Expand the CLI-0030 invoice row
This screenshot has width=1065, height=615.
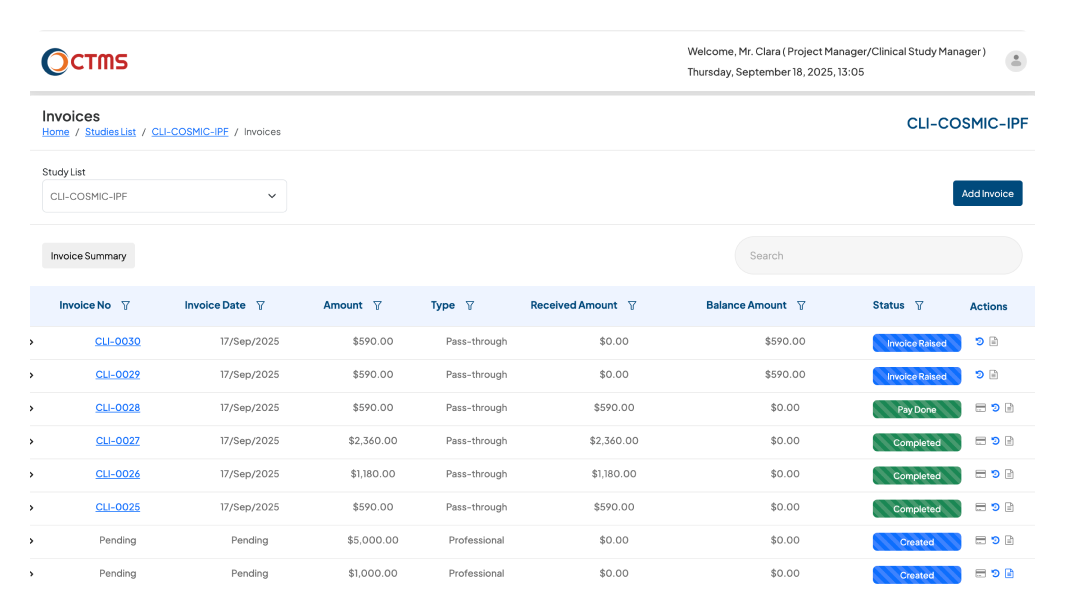pos(30,341)
